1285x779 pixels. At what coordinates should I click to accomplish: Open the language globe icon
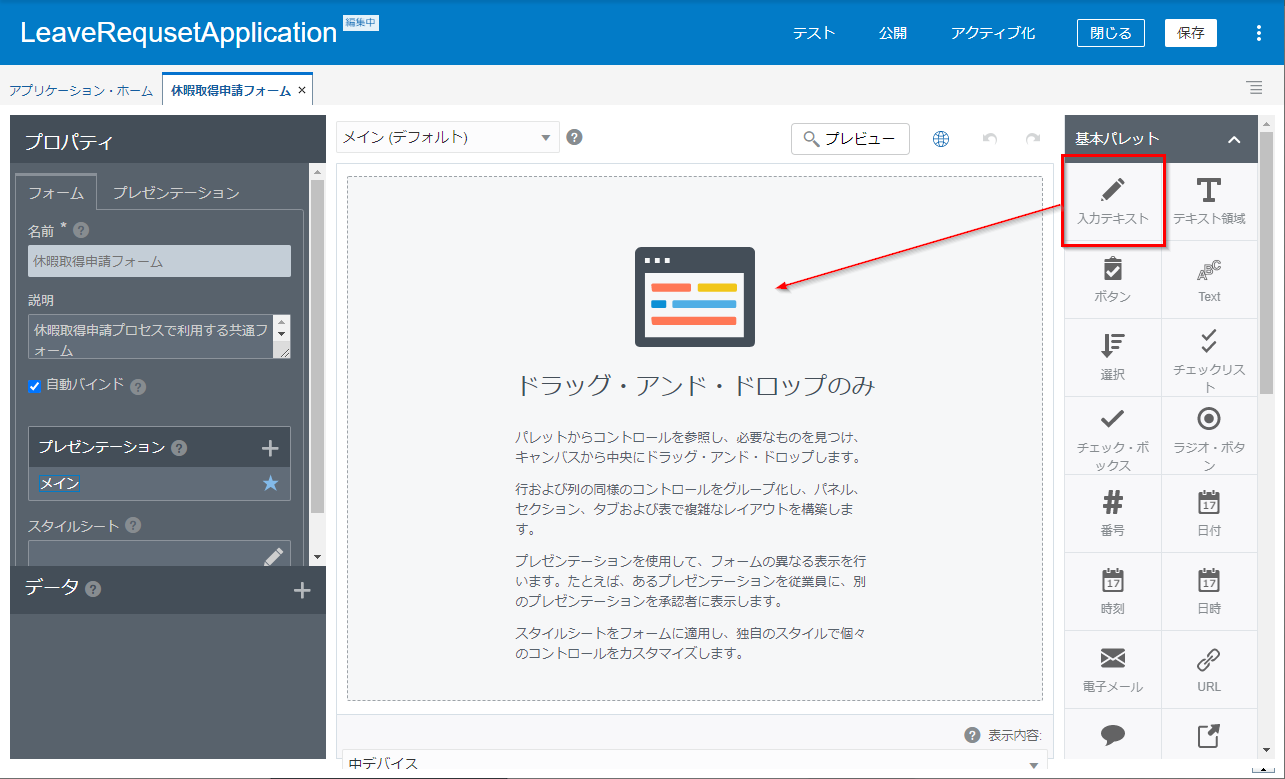tap(941, 139)
